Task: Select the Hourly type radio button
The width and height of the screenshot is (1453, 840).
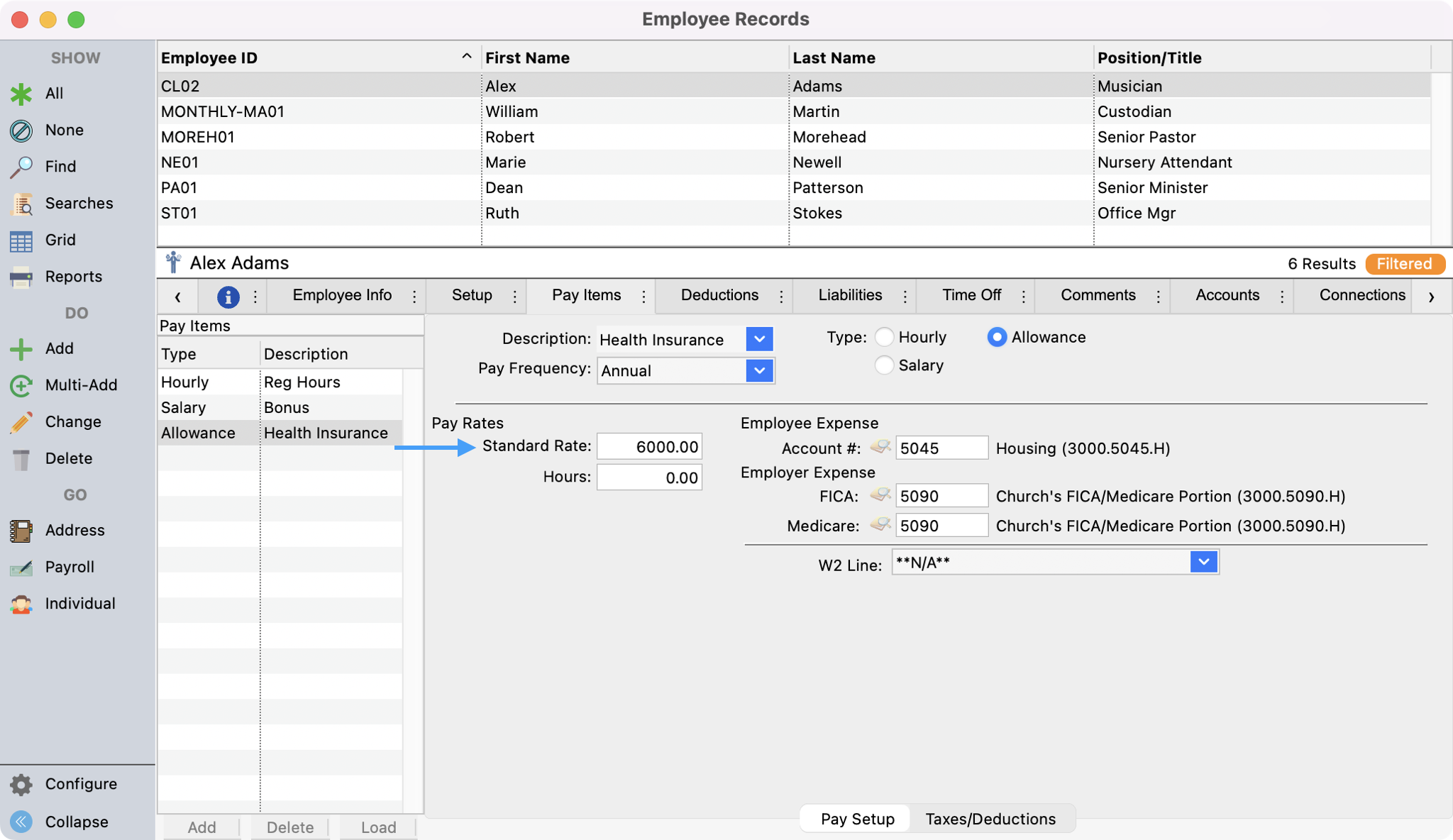Action: click(x=884, y=337)
